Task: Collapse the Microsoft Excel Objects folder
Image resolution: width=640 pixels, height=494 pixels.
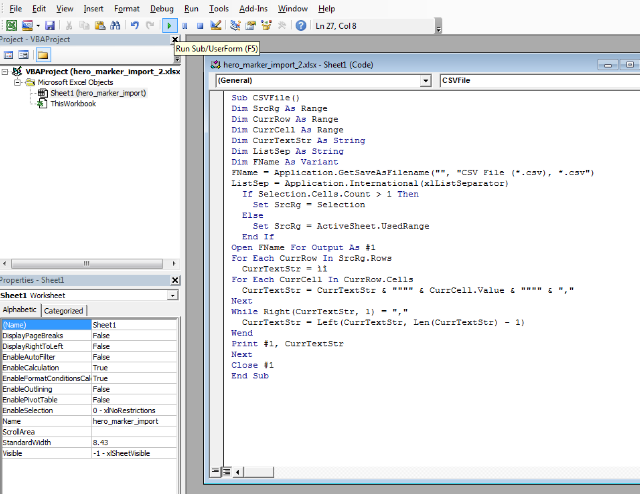Action: (17, 82)
